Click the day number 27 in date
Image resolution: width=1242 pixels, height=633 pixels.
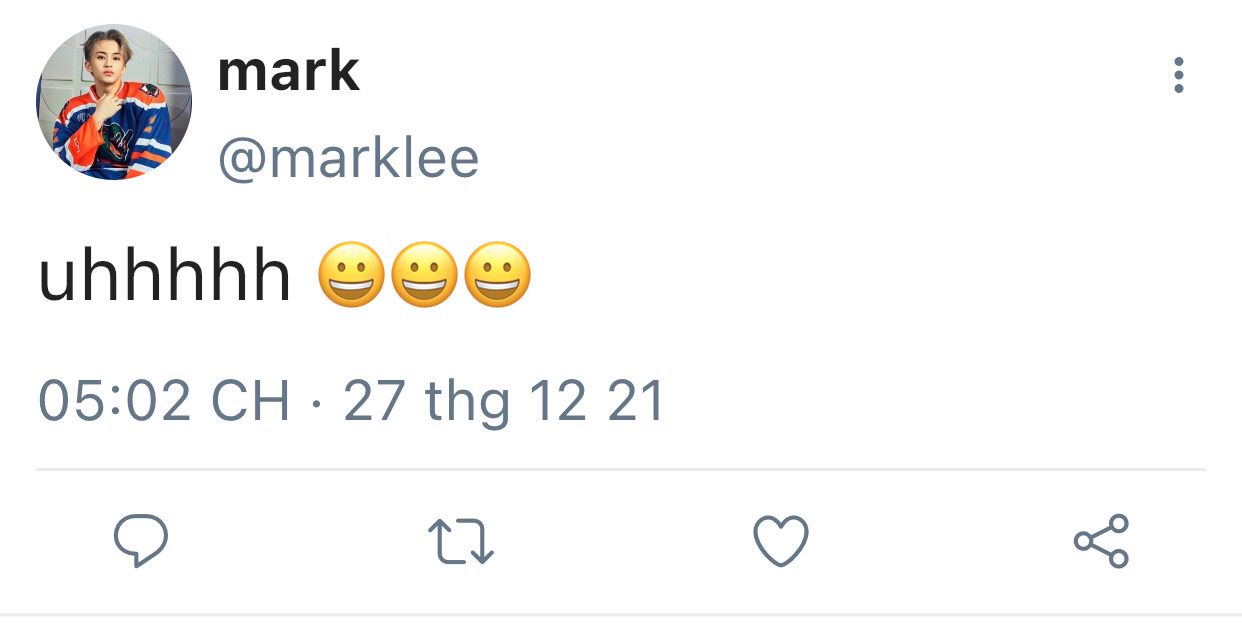[374, 401]
